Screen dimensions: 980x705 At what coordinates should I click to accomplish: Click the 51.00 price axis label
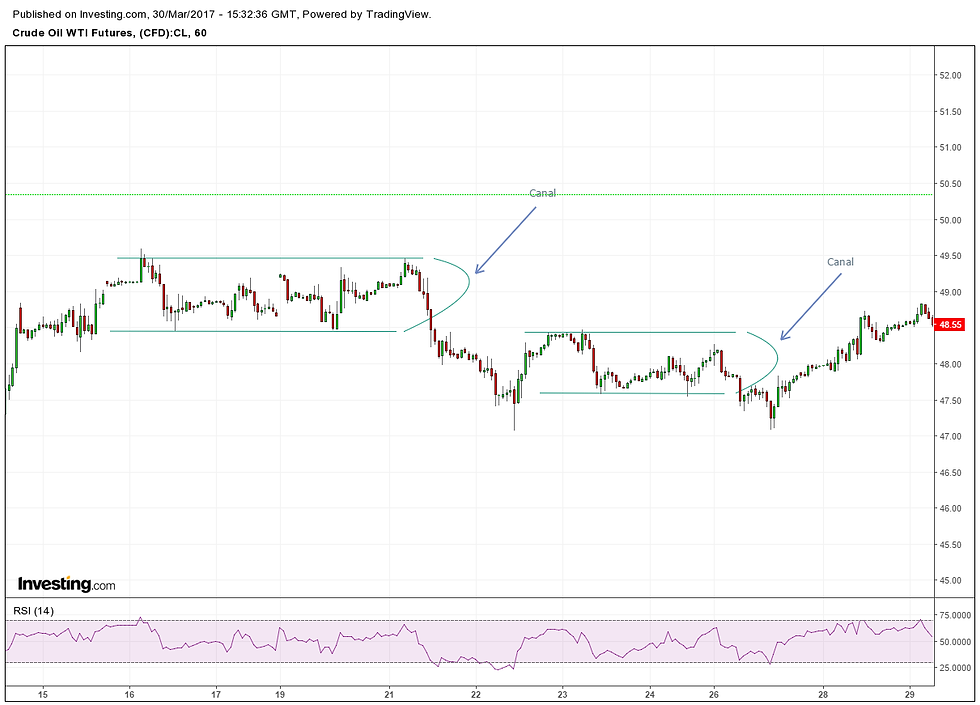951,148
